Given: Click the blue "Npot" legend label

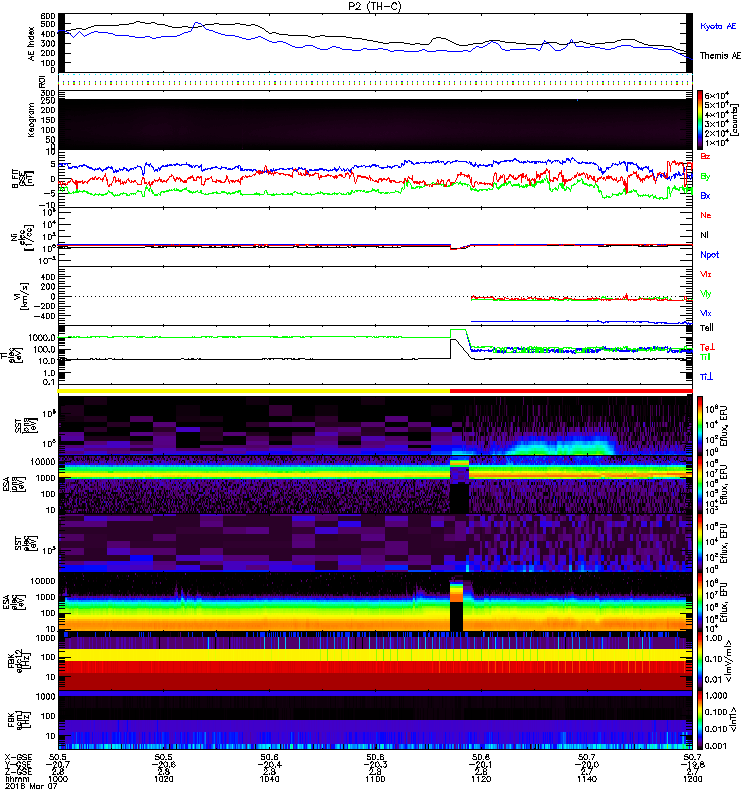Looking at the screenshot, I should pos(709,255).
